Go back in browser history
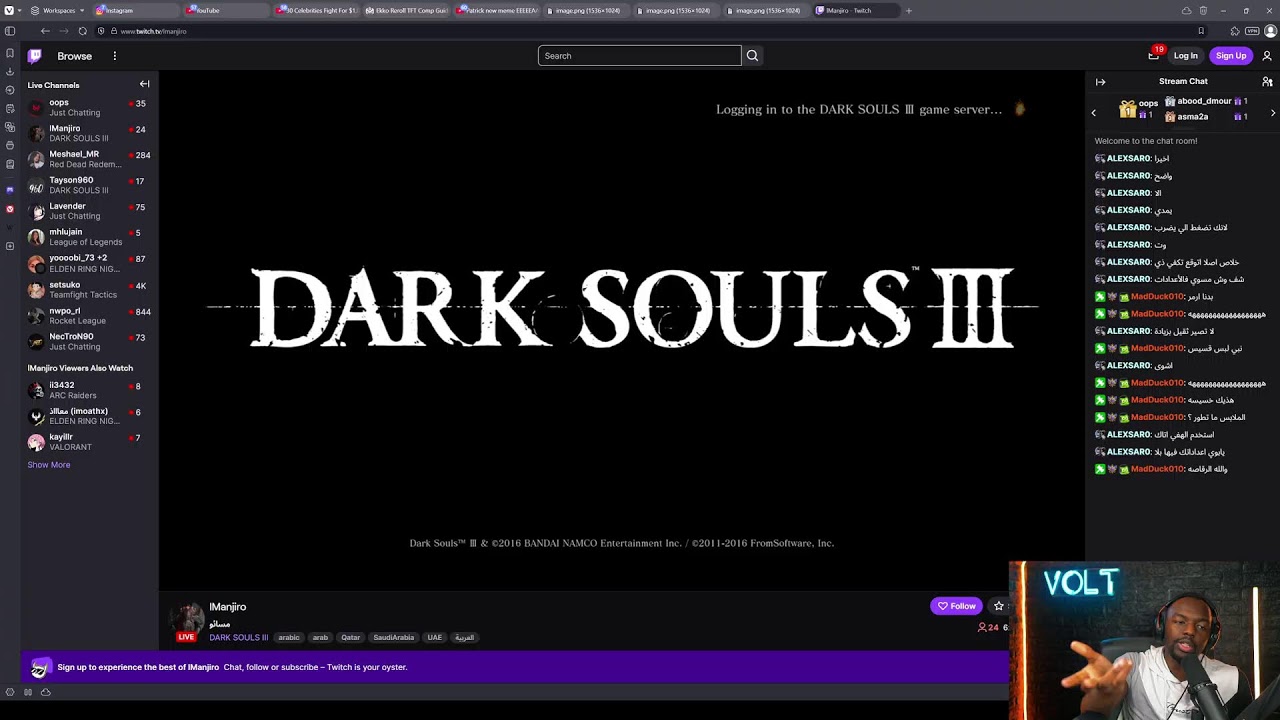The height and width of the screenshot is (720, 1280). (45, 31)
